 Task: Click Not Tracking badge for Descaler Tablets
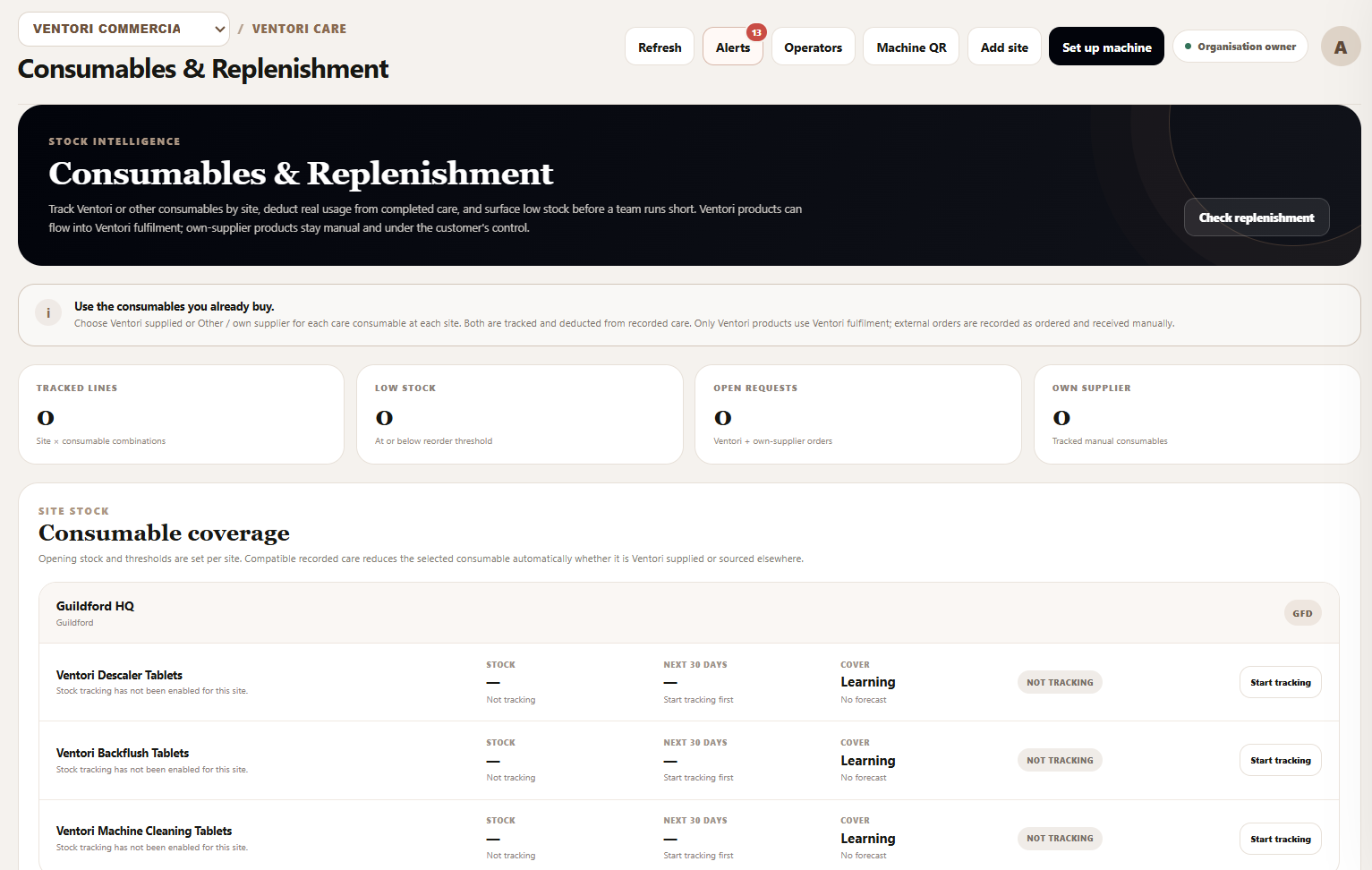1060,682
